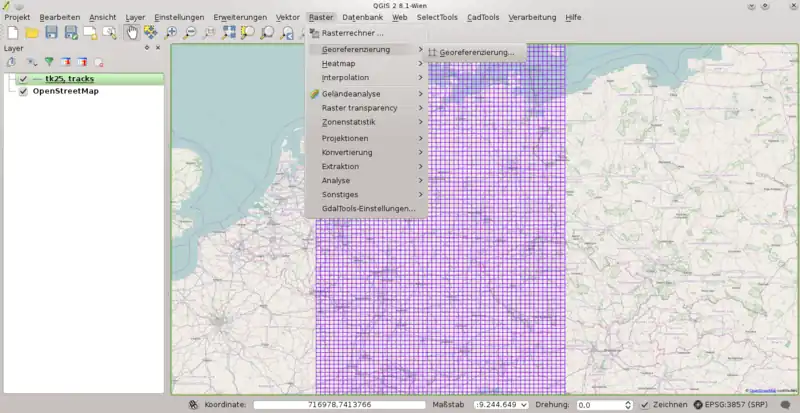The image size is (800, 413).
Task: Uncheck the OpenStreetMap layer visibility
Action: 23,91
